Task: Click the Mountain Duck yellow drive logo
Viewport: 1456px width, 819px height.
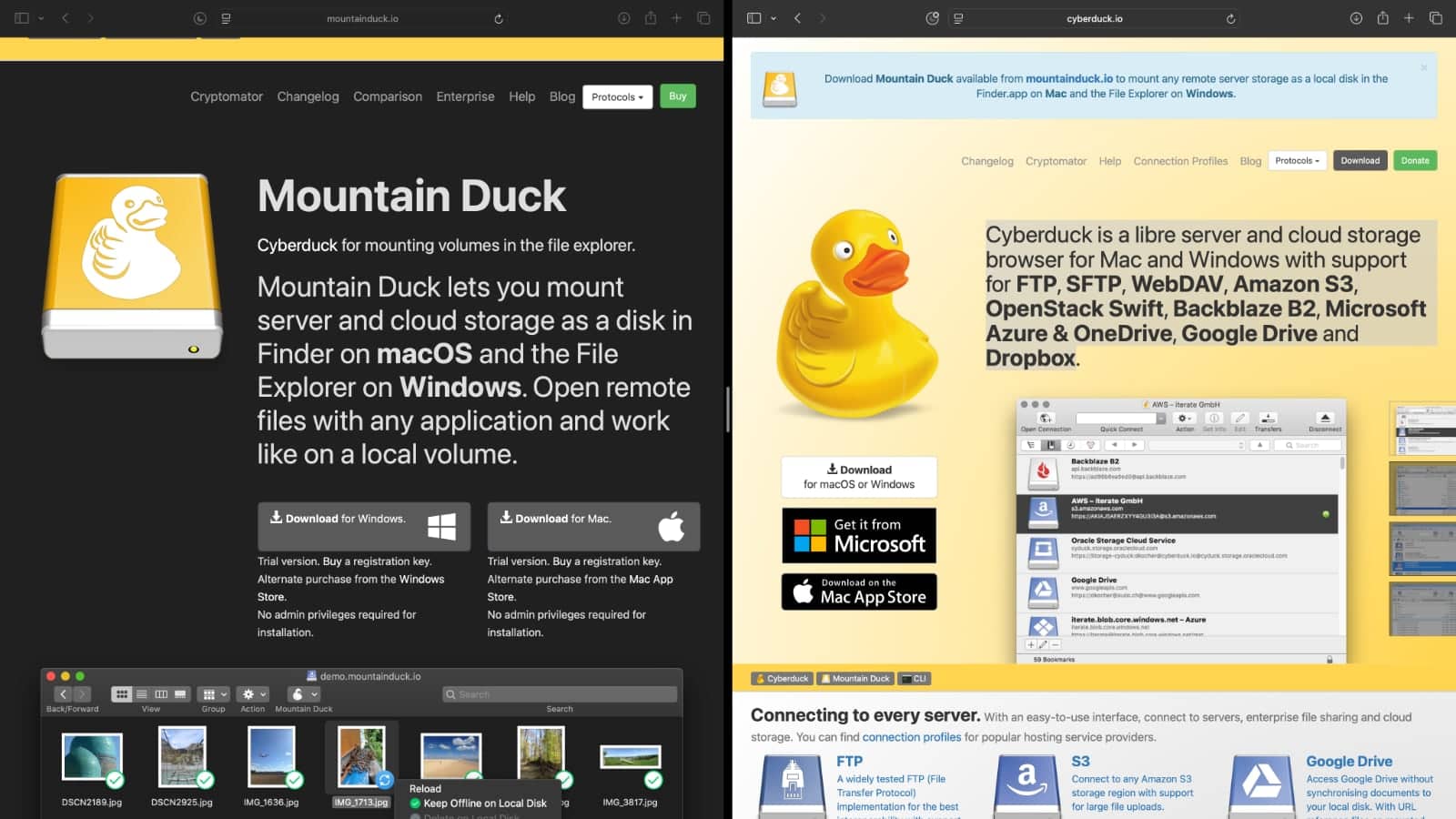Action: (x=133, y=266)
